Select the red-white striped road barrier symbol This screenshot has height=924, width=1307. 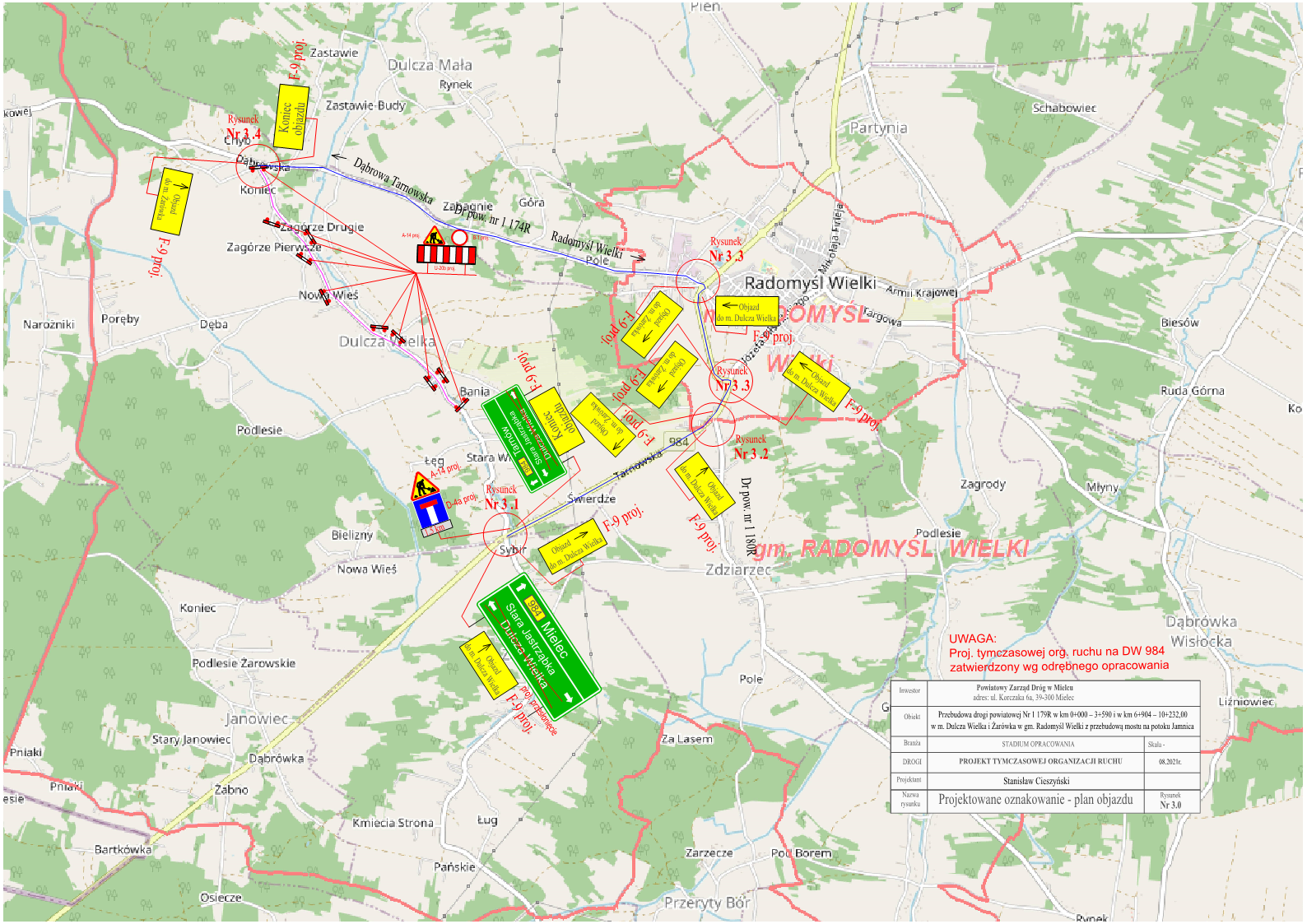point(446,254)
